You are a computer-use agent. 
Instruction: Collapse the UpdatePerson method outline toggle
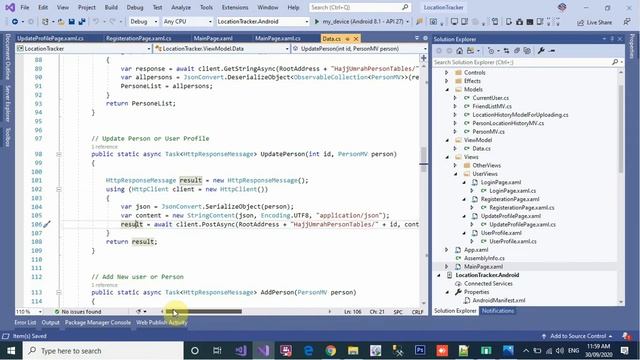tap(58, 154)
